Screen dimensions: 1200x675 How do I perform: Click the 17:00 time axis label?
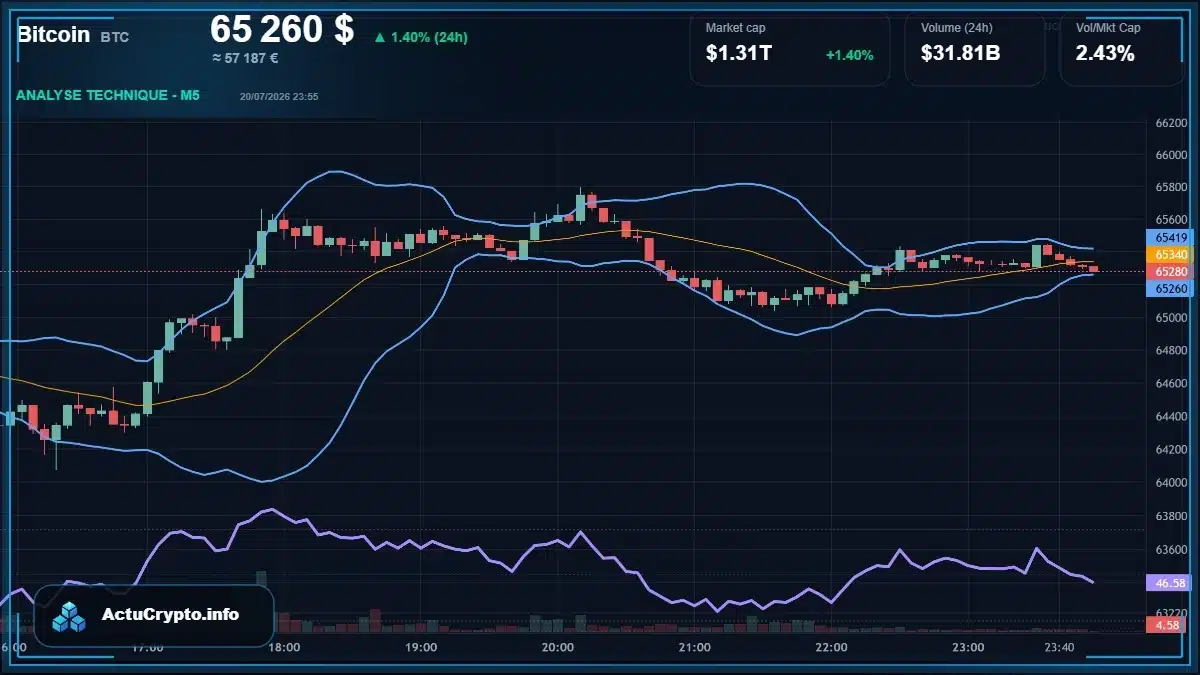click(x=147, y=647)
